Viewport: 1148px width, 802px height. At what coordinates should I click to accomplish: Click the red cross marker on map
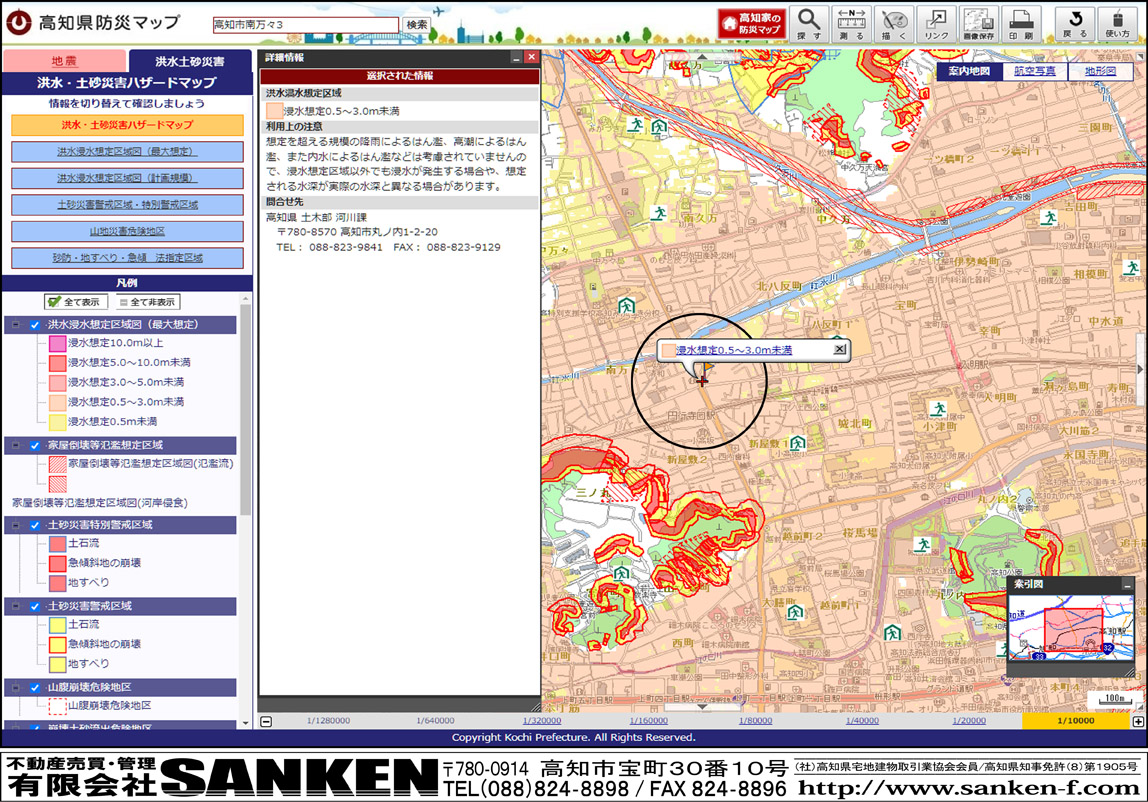point(702,381)
